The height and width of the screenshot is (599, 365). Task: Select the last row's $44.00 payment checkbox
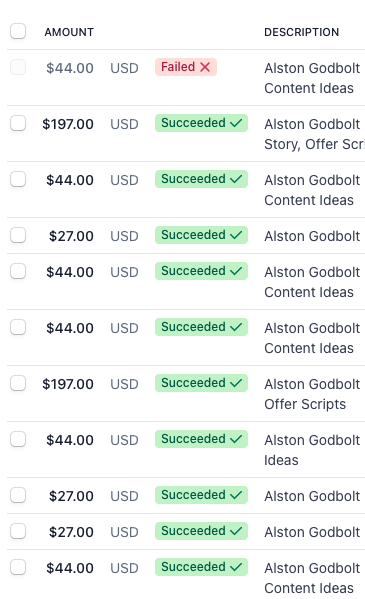[18, 567]
